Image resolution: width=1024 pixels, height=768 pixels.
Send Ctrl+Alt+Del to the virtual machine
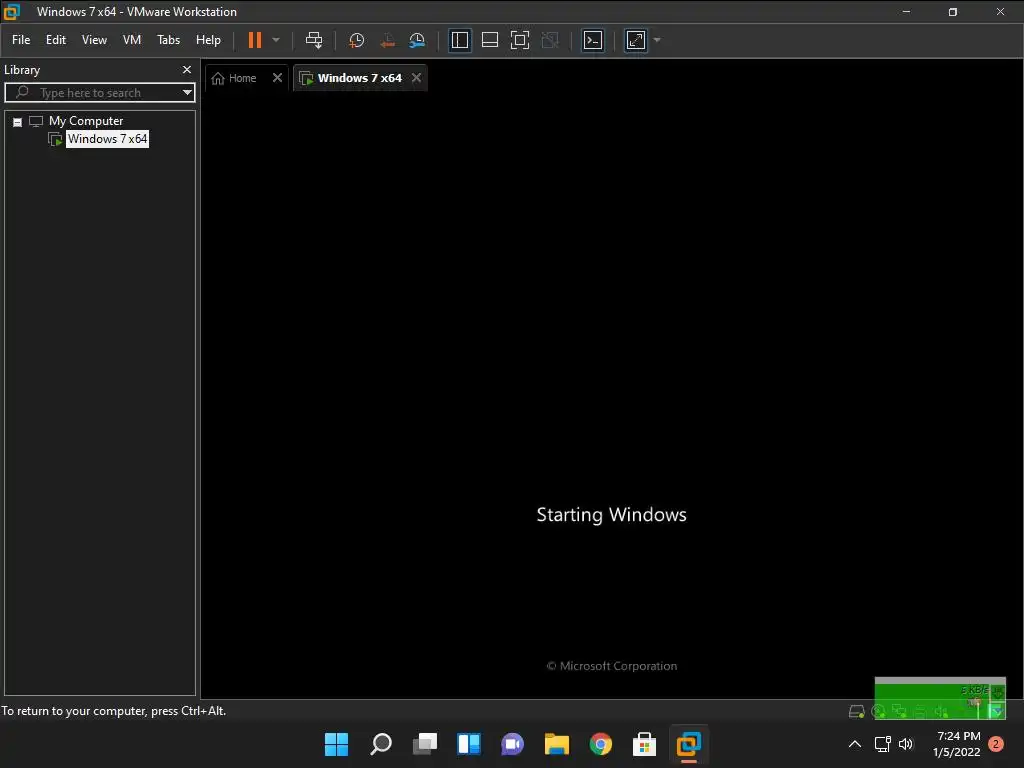coord(314,40)
